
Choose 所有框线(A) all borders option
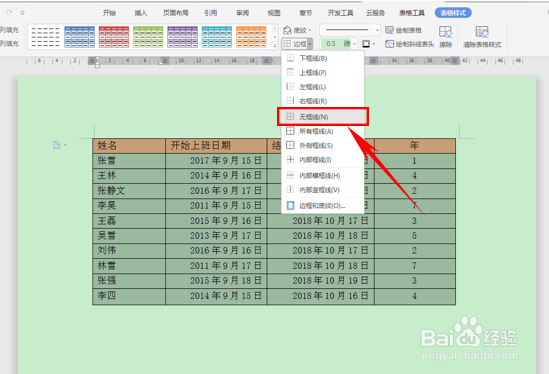pyautogui.click(x=323, y=131)
